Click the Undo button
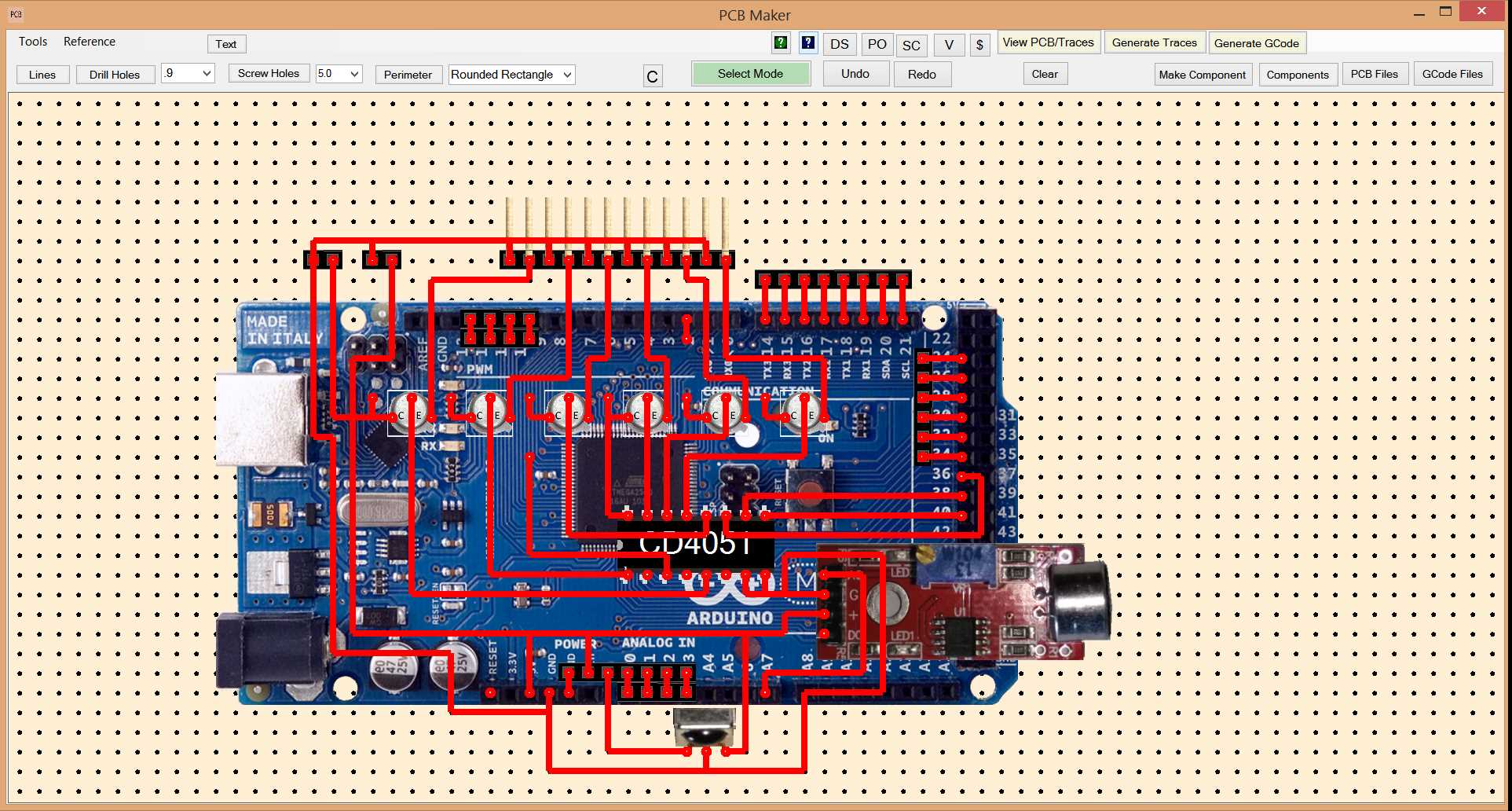 [x=855, y=74]
